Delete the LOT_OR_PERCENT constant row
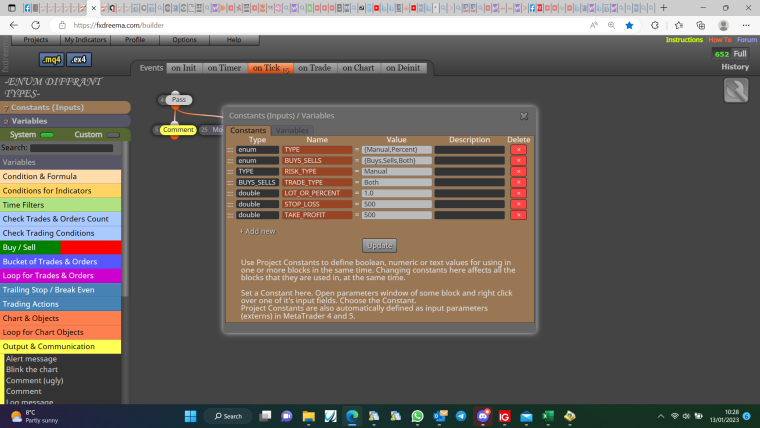The height and width of the screenshot is (428, 760). (x=518, y=193)
